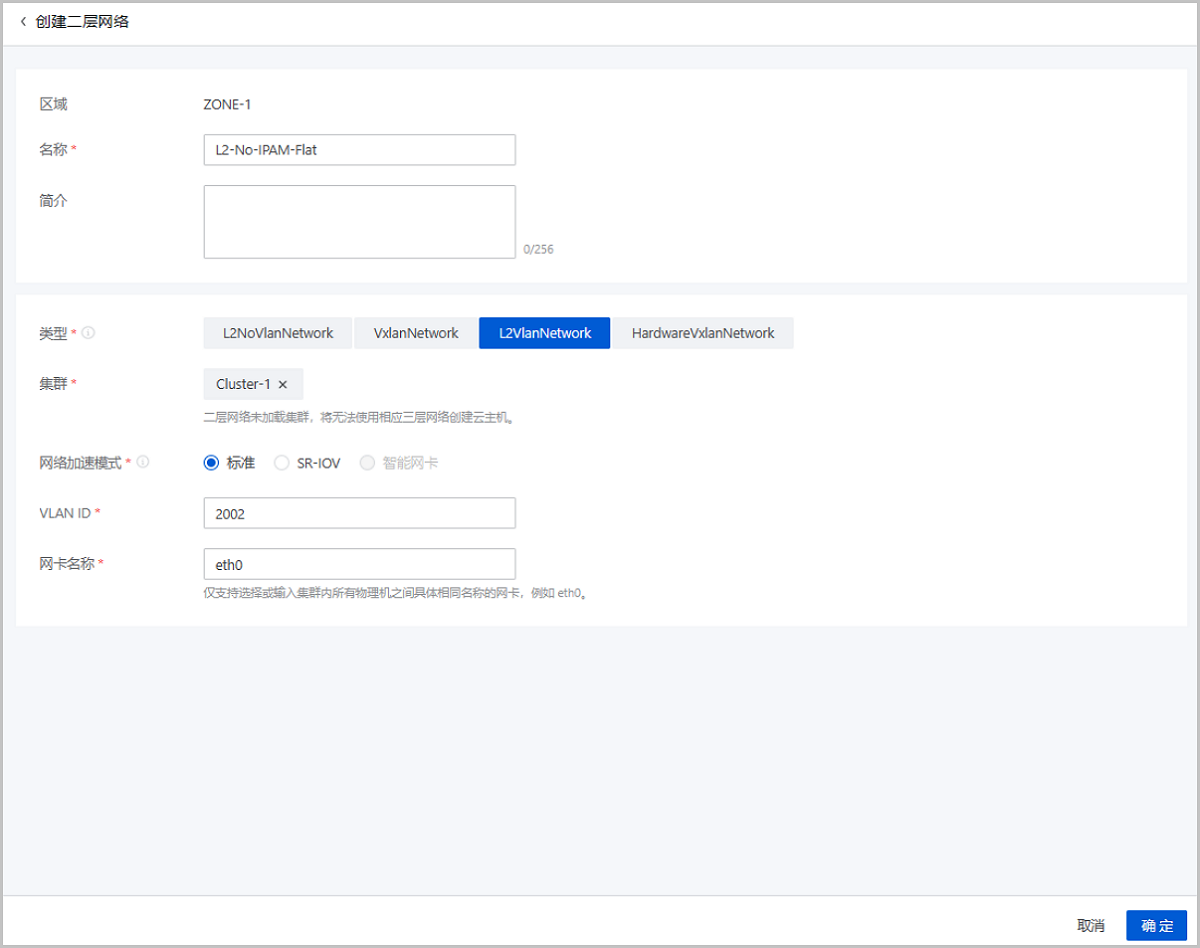Select the HardwareVxlanNetwork type
The image size is (1200, 948).
point(703,332)
